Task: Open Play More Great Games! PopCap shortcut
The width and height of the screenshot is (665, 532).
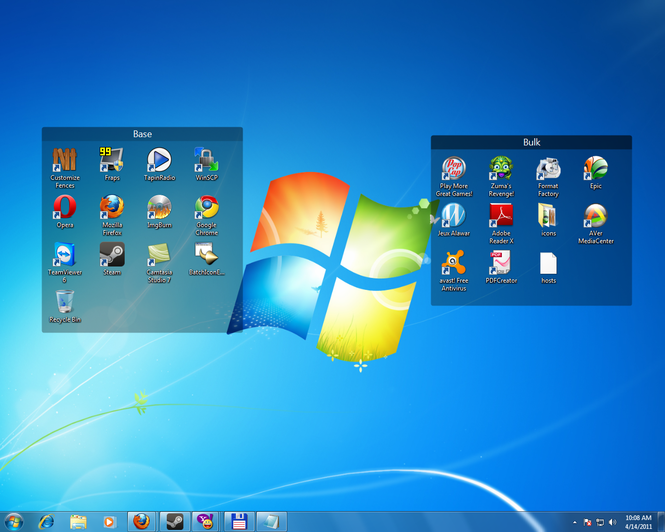Action: [454, 176]
